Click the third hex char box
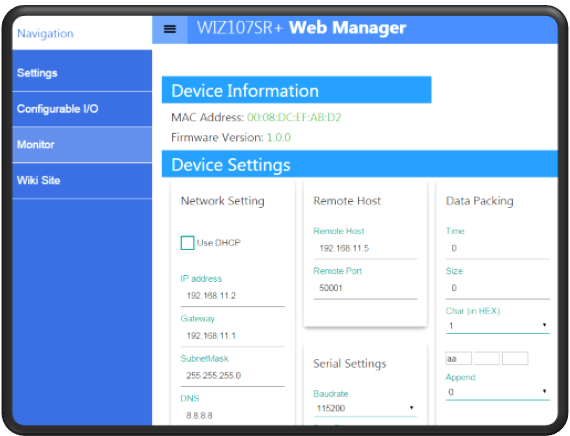The height and width of the screenshot is (436, 570). coord(515,359)
